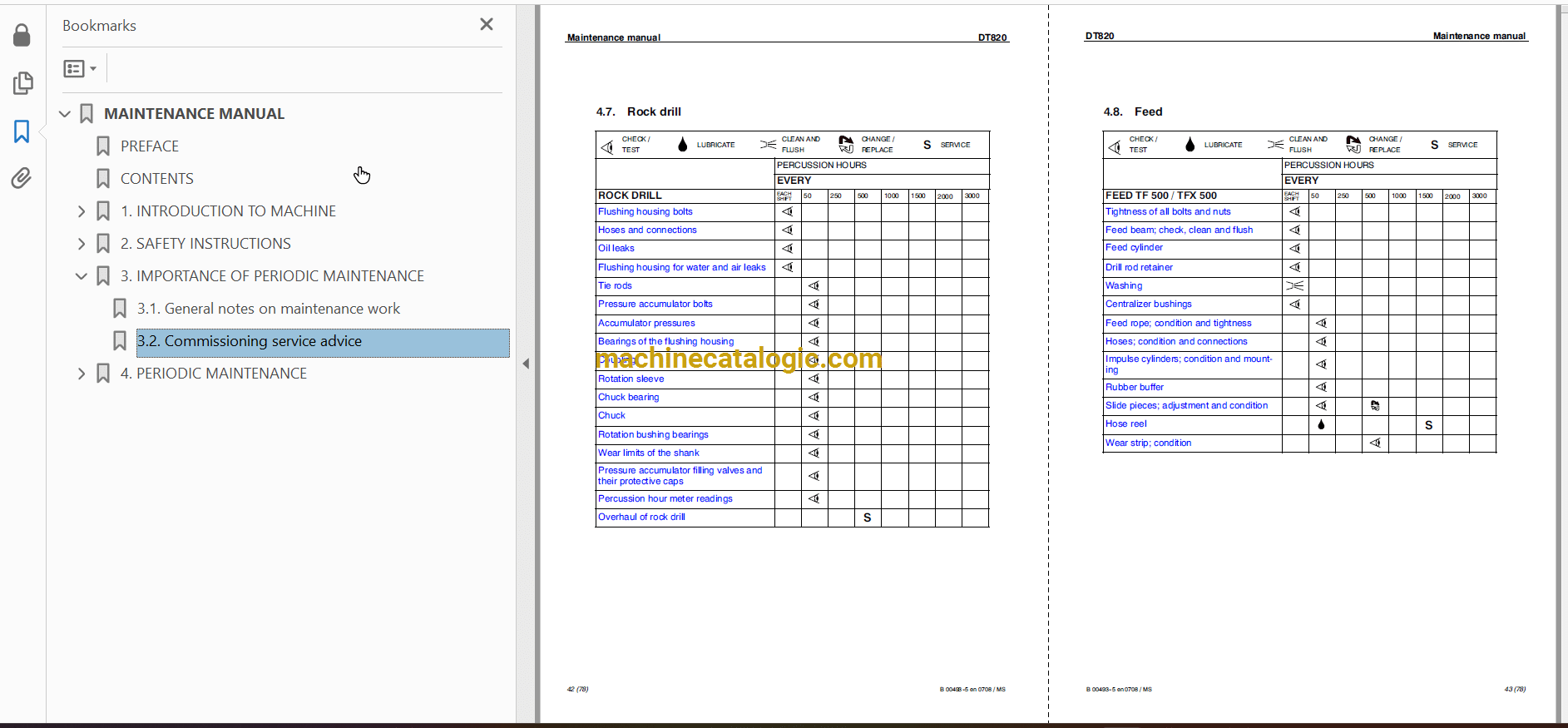Follow Feed rope; condition and tightness link
This screenshot has width=1568, height=728.
pyautogui.click(x=1178, y=323)
